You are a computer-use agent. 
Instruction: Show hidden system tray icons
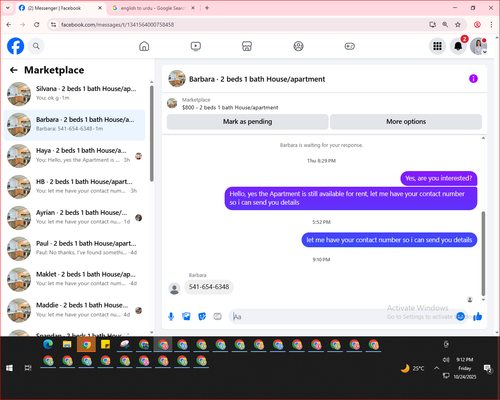(x=436, y=368)
